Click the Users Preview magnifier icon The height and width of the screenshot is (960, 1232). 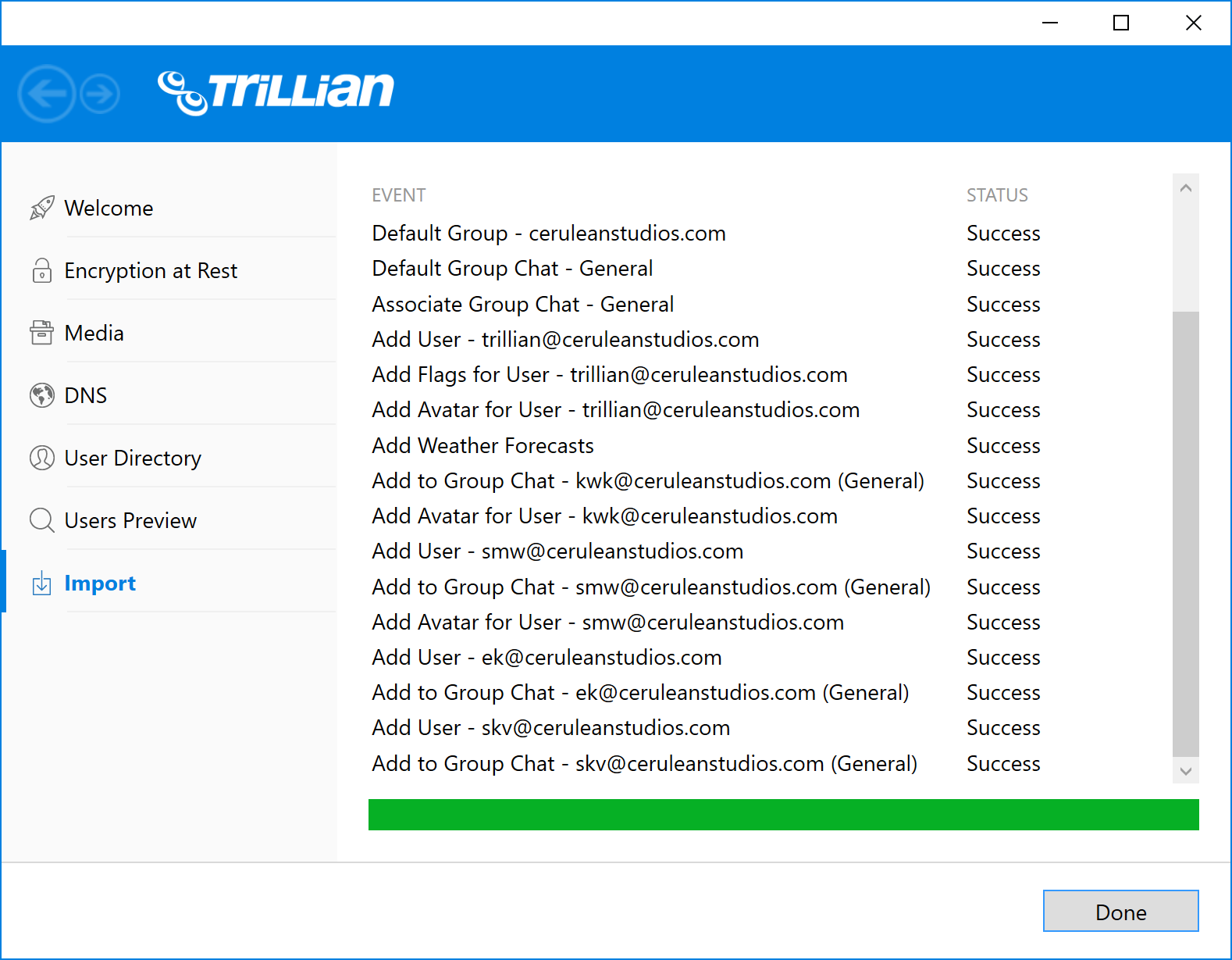42,520
